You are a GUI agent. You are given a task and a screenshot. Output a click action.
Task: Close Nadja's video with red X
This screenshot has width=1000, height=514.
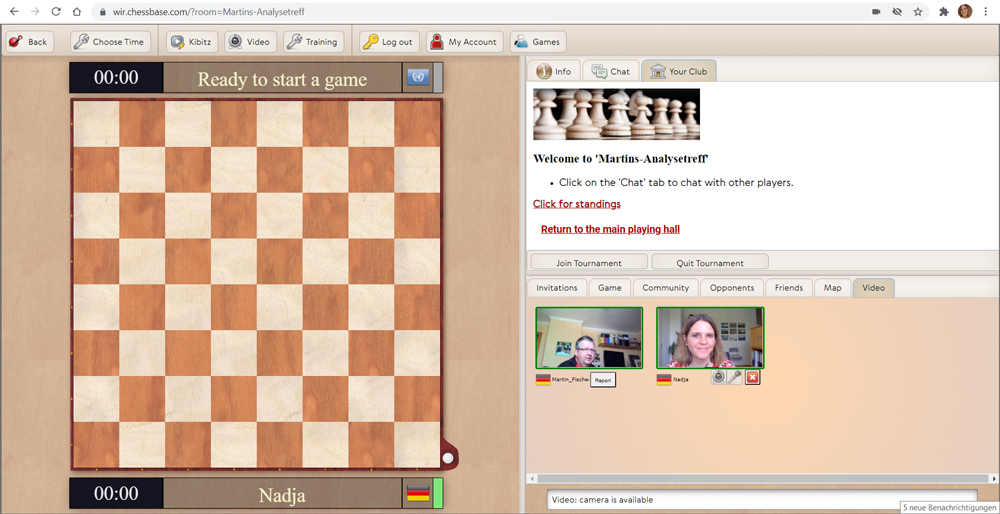752,377
